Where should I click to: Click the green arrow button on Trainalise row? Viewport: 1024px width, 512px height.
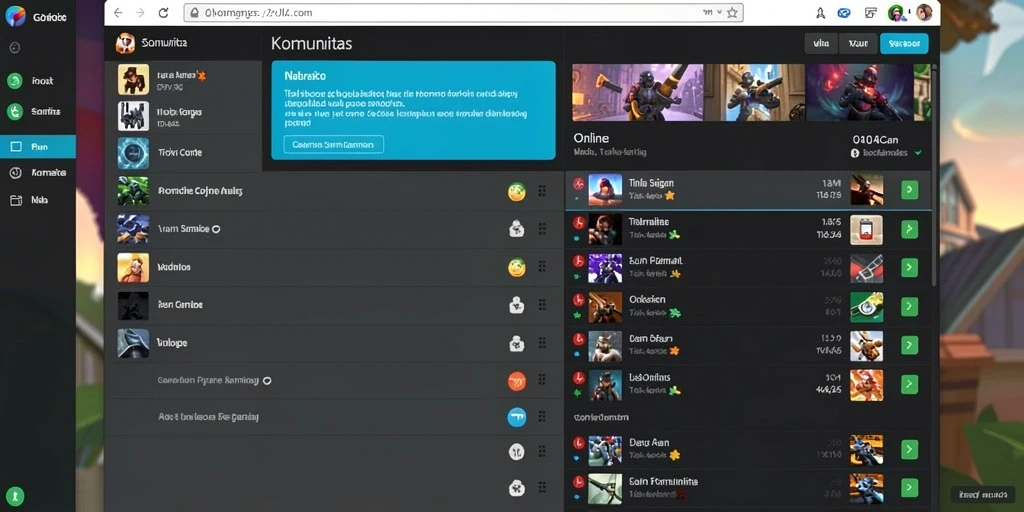[x=909, y=229]
